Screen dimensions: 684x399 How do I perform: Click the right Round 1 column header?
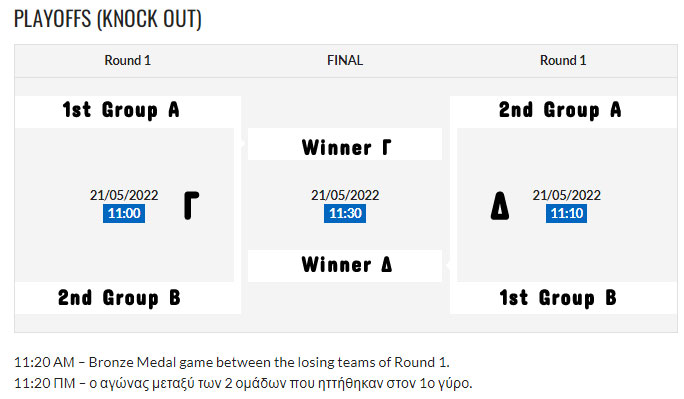click(563, 60)
